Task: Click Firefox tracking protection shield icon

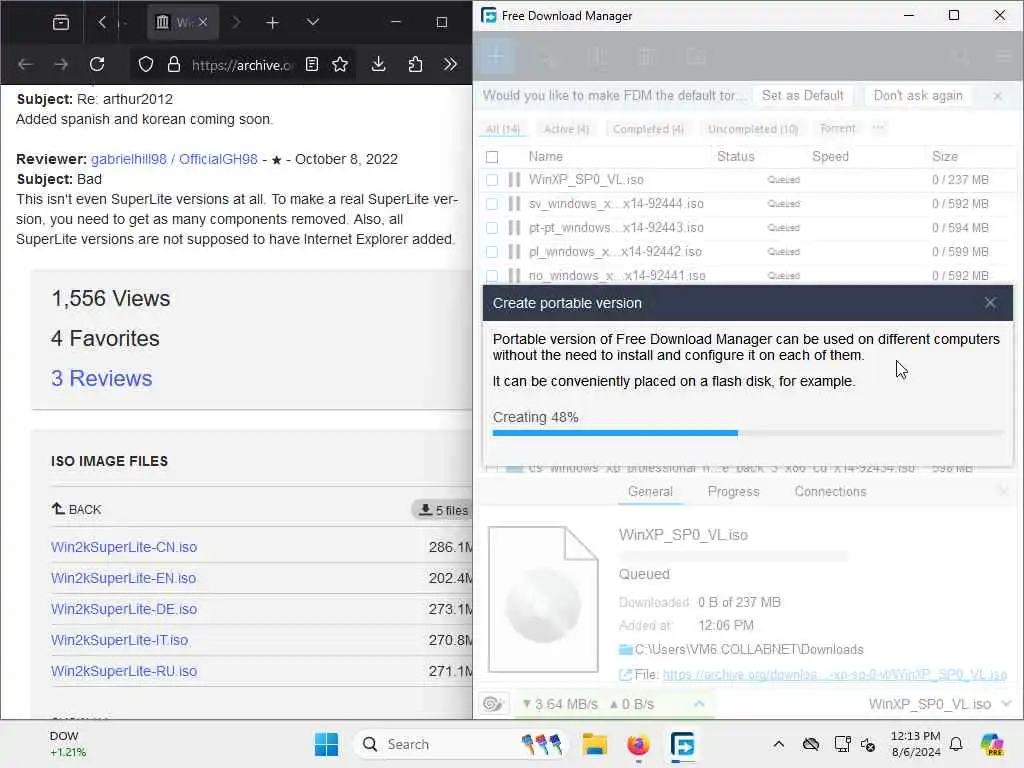Action: [146, 64]
